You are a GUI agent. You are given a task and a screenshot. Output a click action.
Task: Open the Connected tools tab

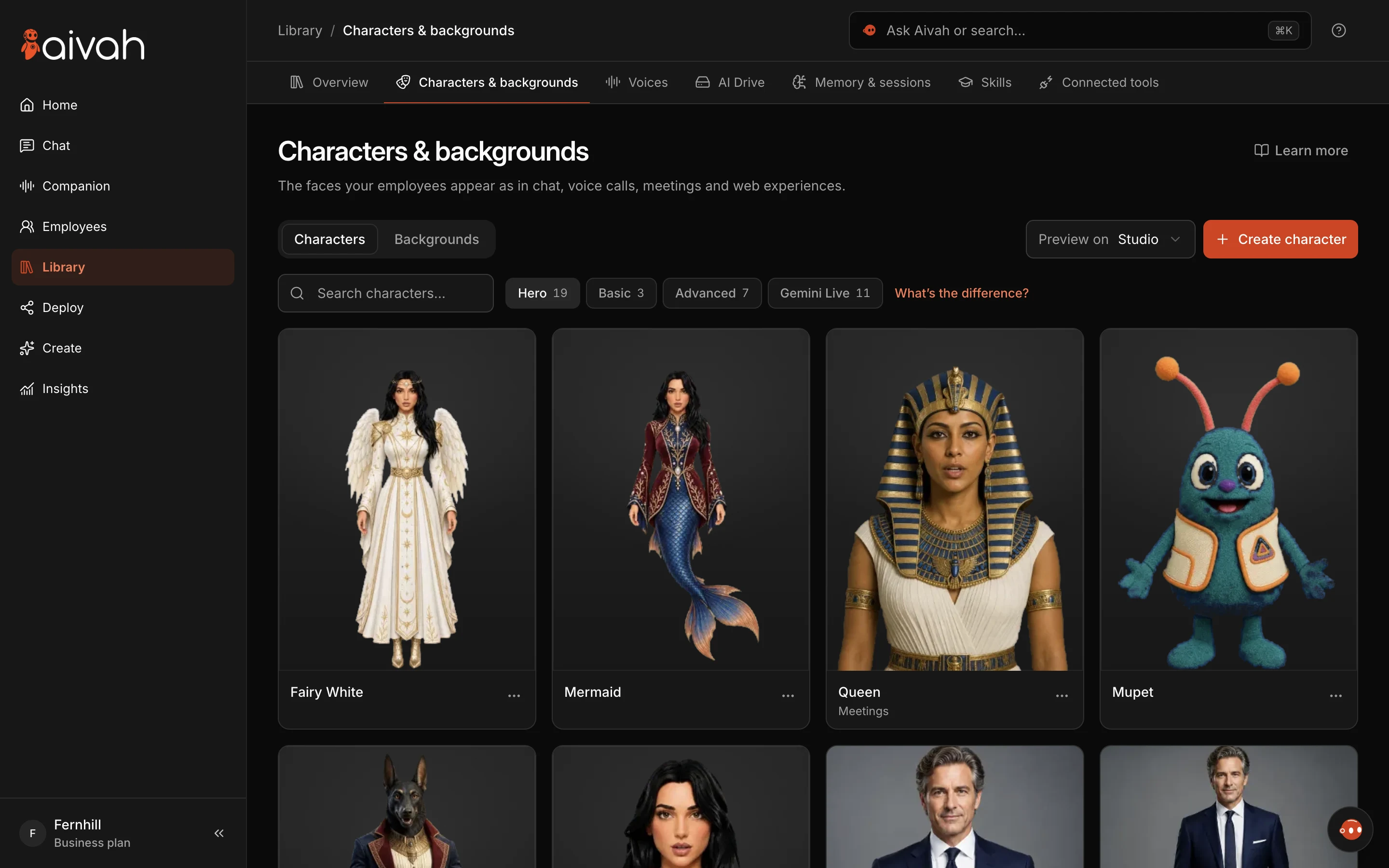(x=1099, y=82)
